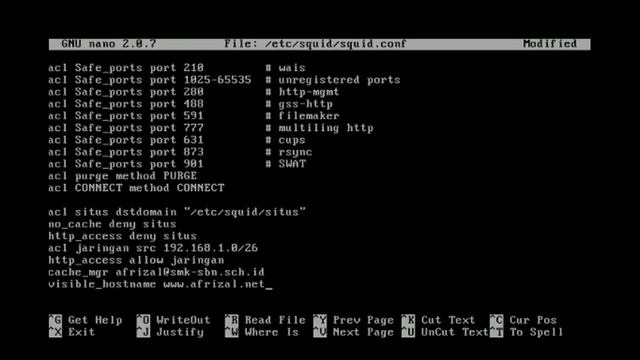
Task: Click the acl purge method PURGE line
Action: point(122,176)
